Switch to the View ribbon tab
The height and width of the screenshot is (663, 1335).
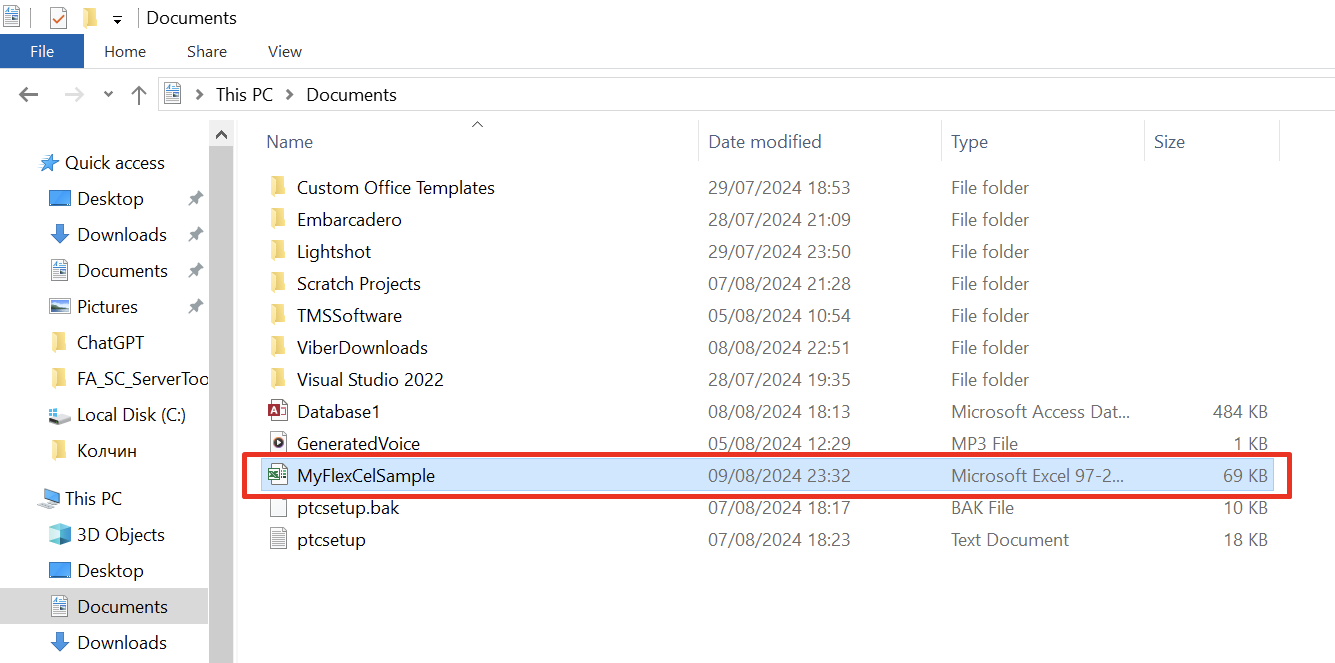coord(284,51)
